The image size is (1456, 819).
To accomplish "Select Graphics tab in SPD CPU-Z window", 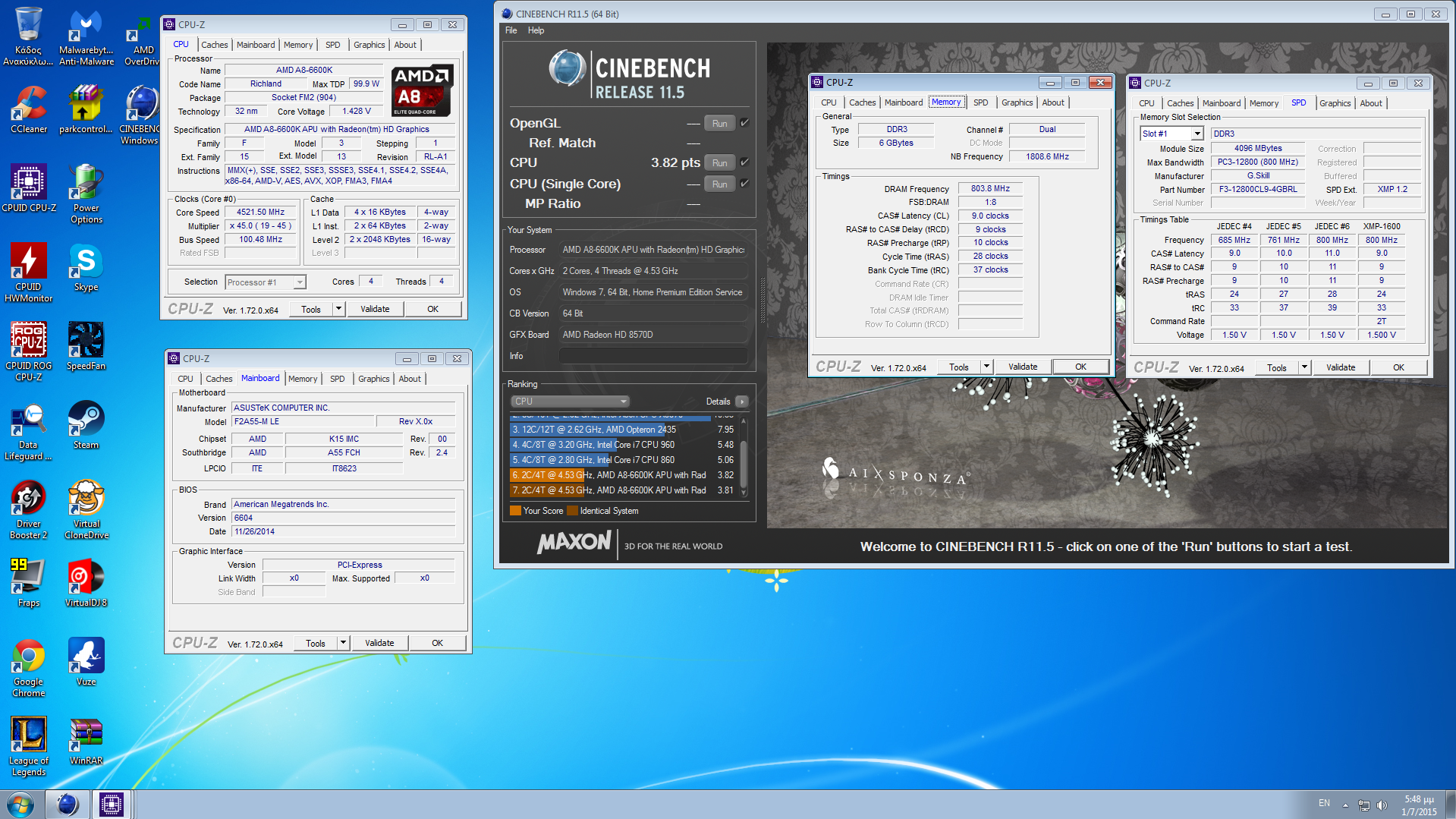I will (x=1335, y=103).
